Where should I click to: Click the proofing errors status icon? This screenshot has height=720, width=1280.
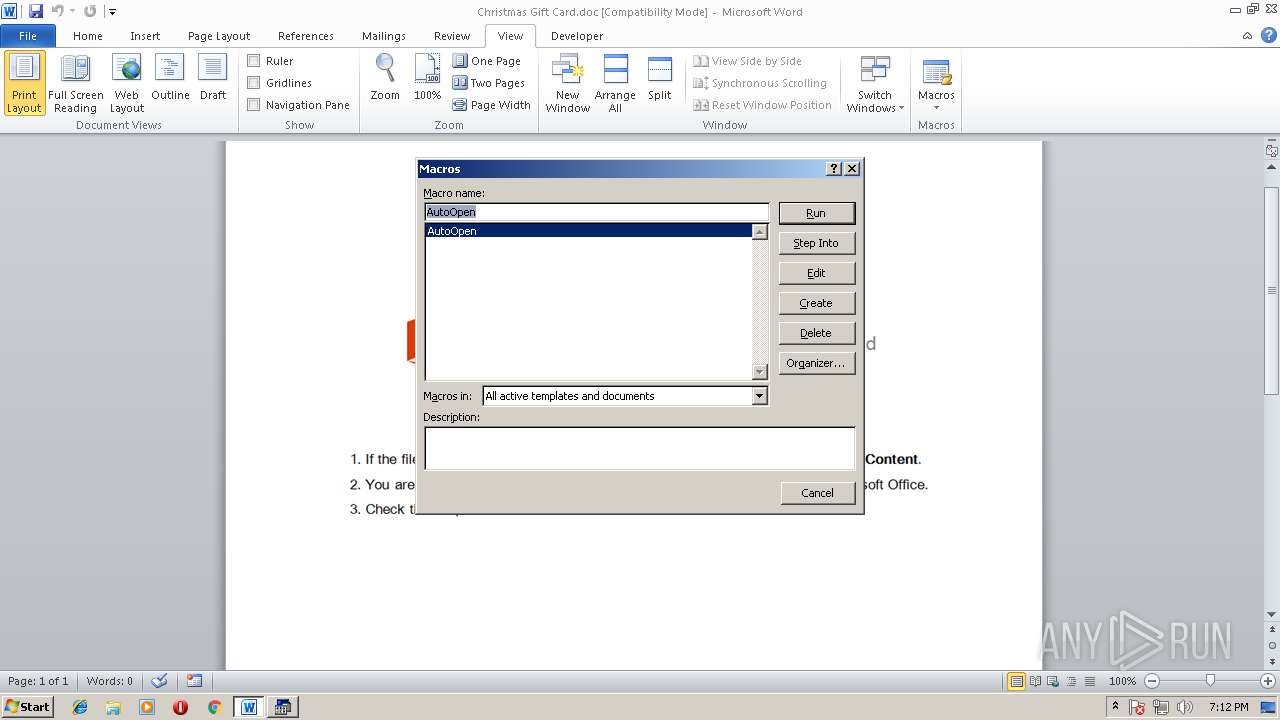coord(159,681)
